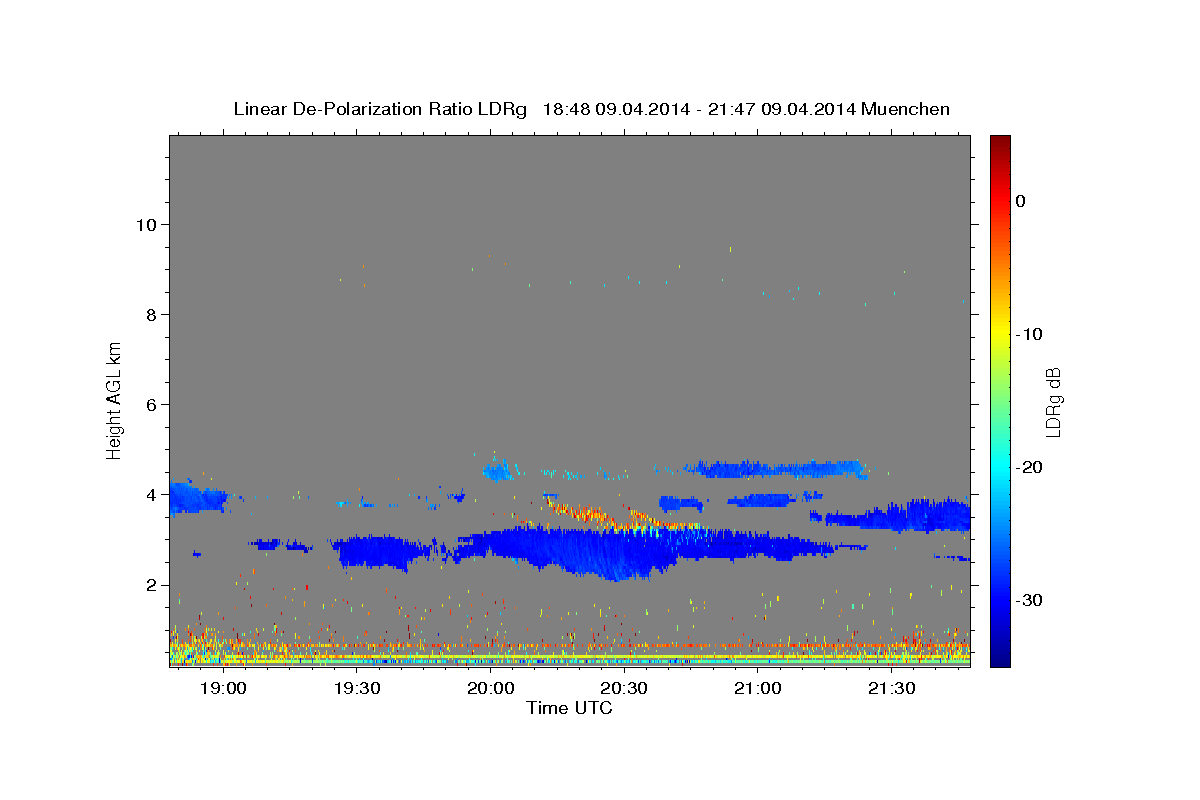Click the dark red top of the colorbar

1000,145
